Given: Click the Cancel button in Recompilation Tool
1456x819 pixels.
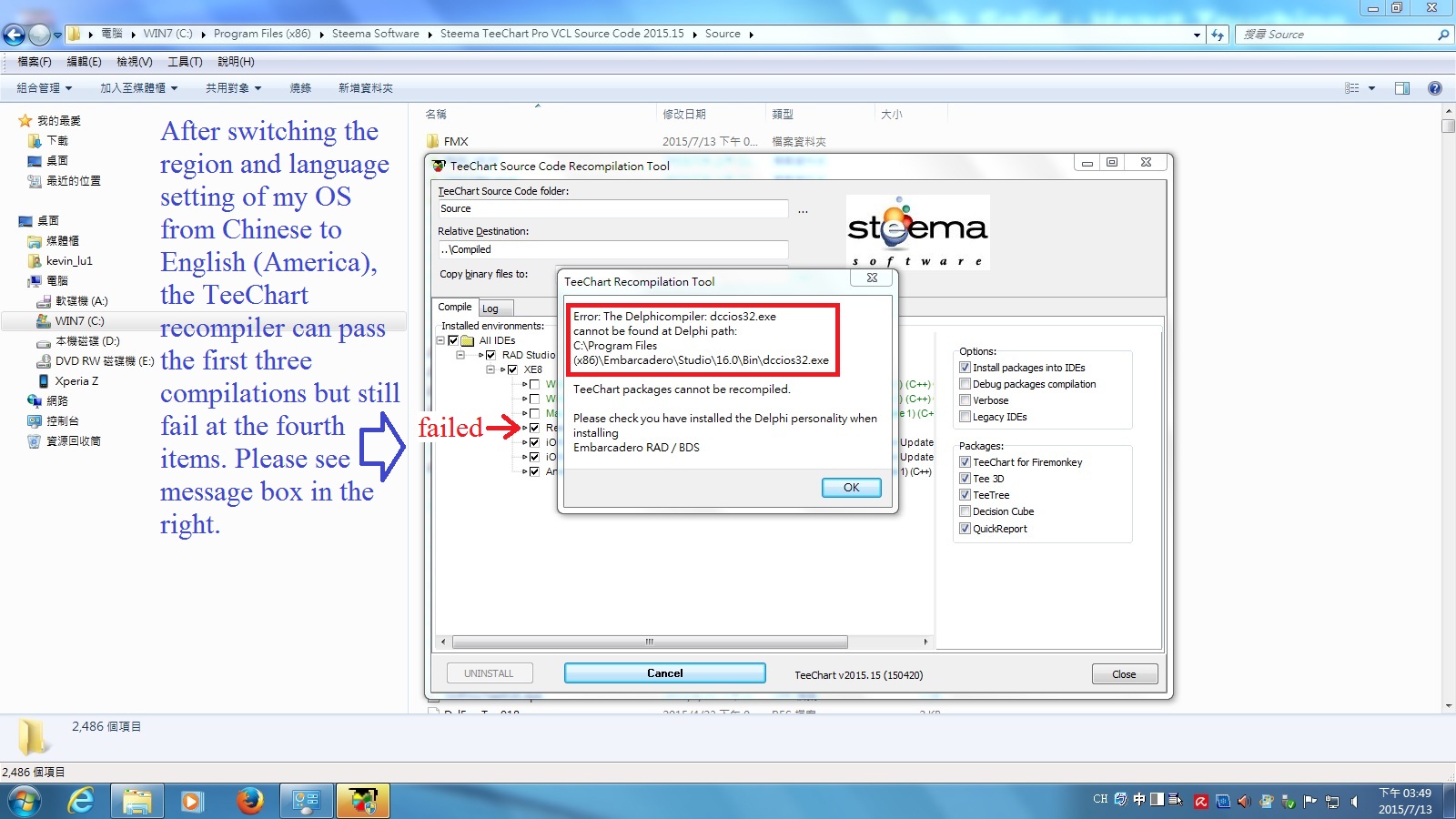Looking at the screenshot, I should coord(664,673).
